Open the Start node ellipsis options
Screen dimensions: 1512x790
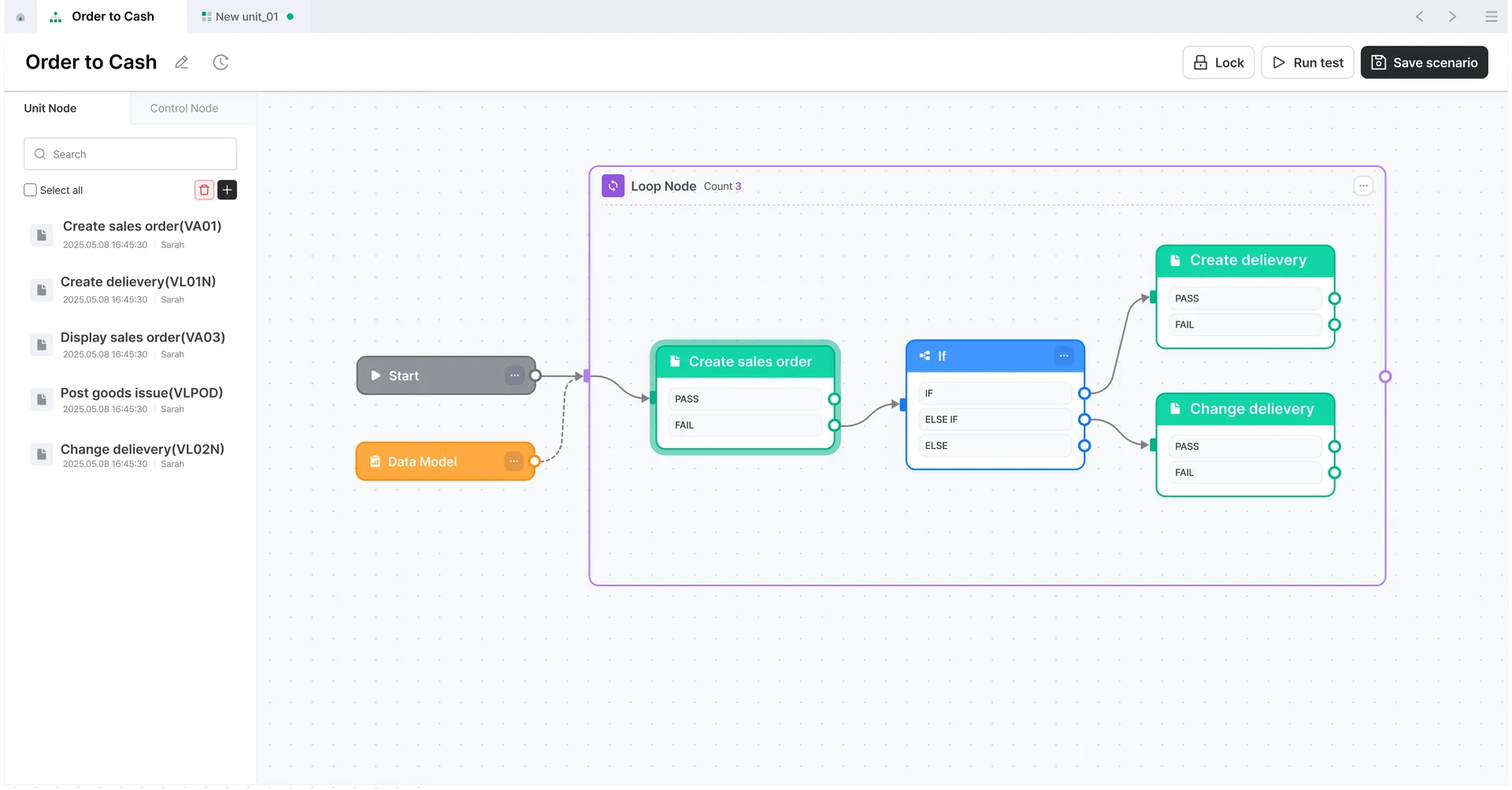point(515,375)
